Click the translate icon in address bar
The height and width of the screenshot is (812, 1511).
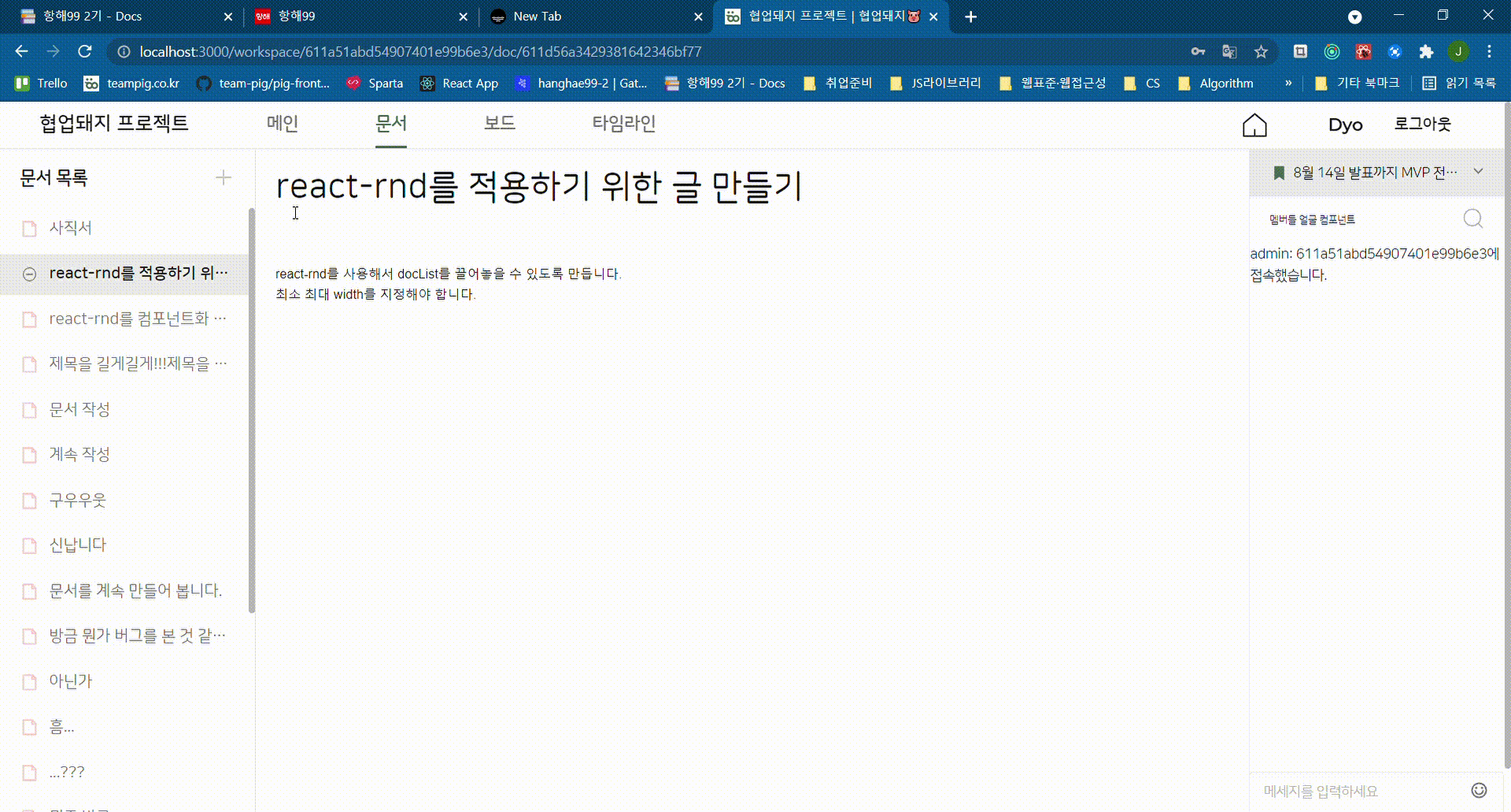pos(1229,52)
